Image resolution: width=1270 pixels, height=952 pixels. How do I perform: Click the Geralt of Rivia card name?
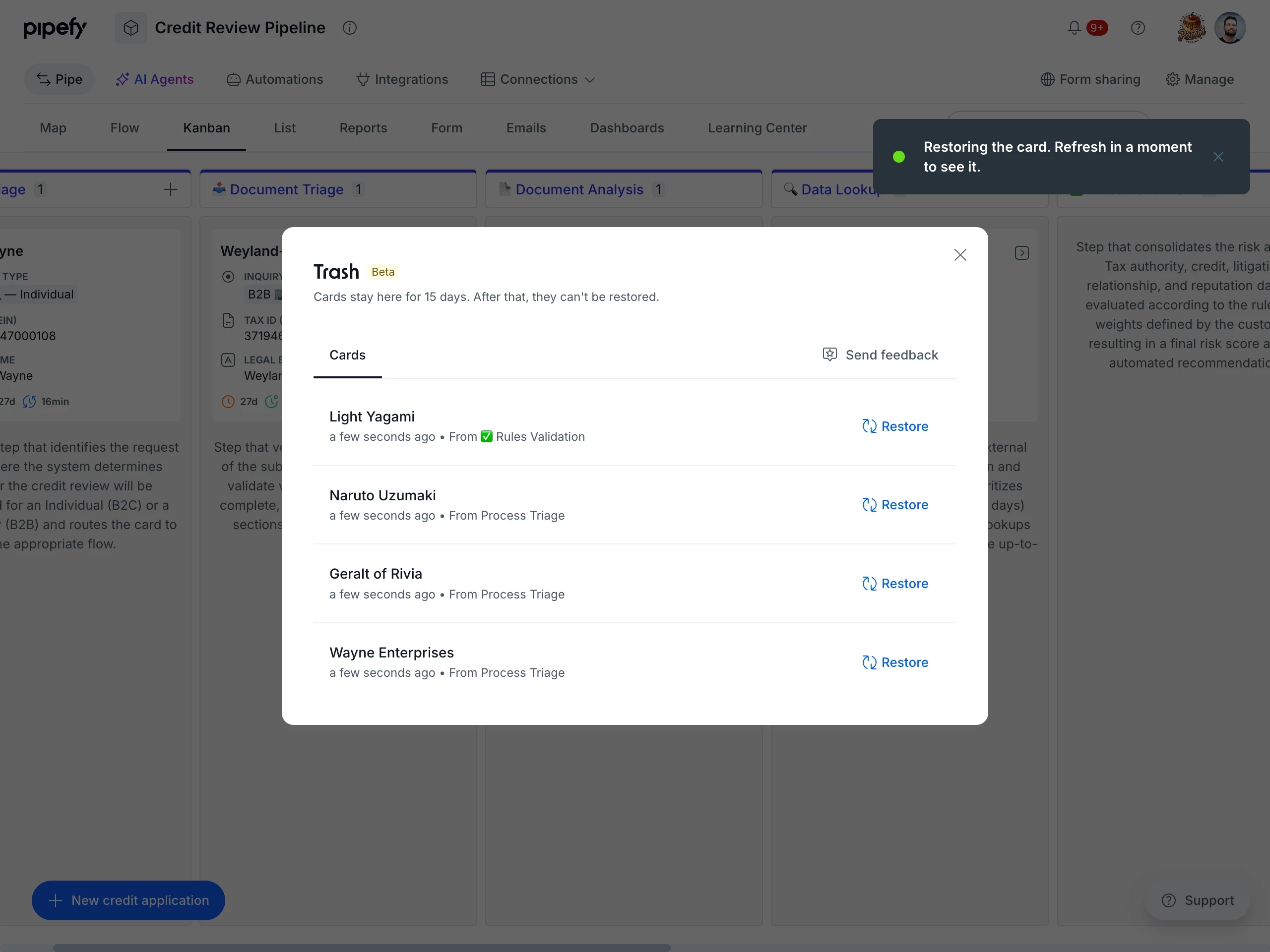[376, 574]
